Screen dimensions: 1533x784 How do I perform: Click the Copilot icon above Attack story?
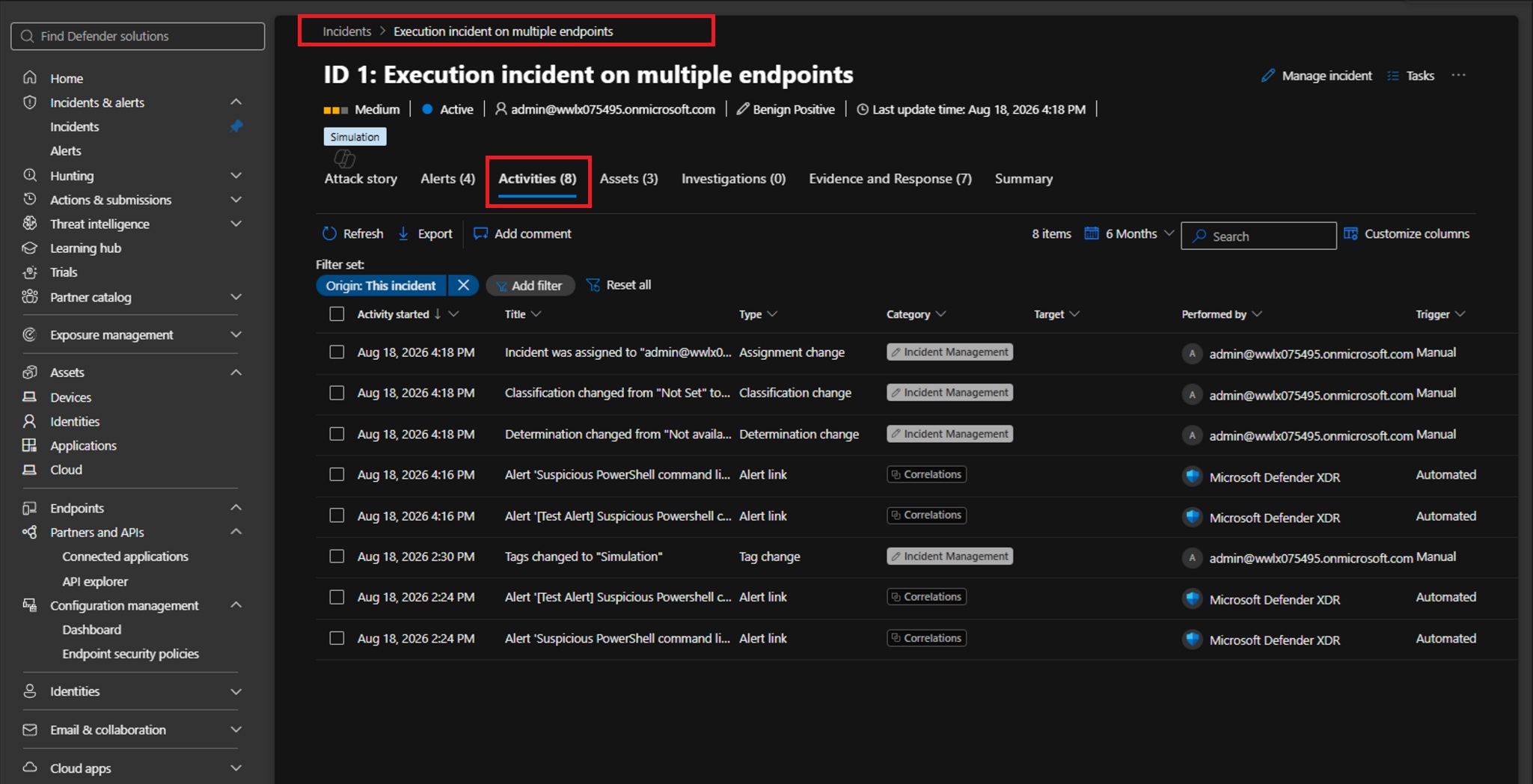(x=344, y=158)
